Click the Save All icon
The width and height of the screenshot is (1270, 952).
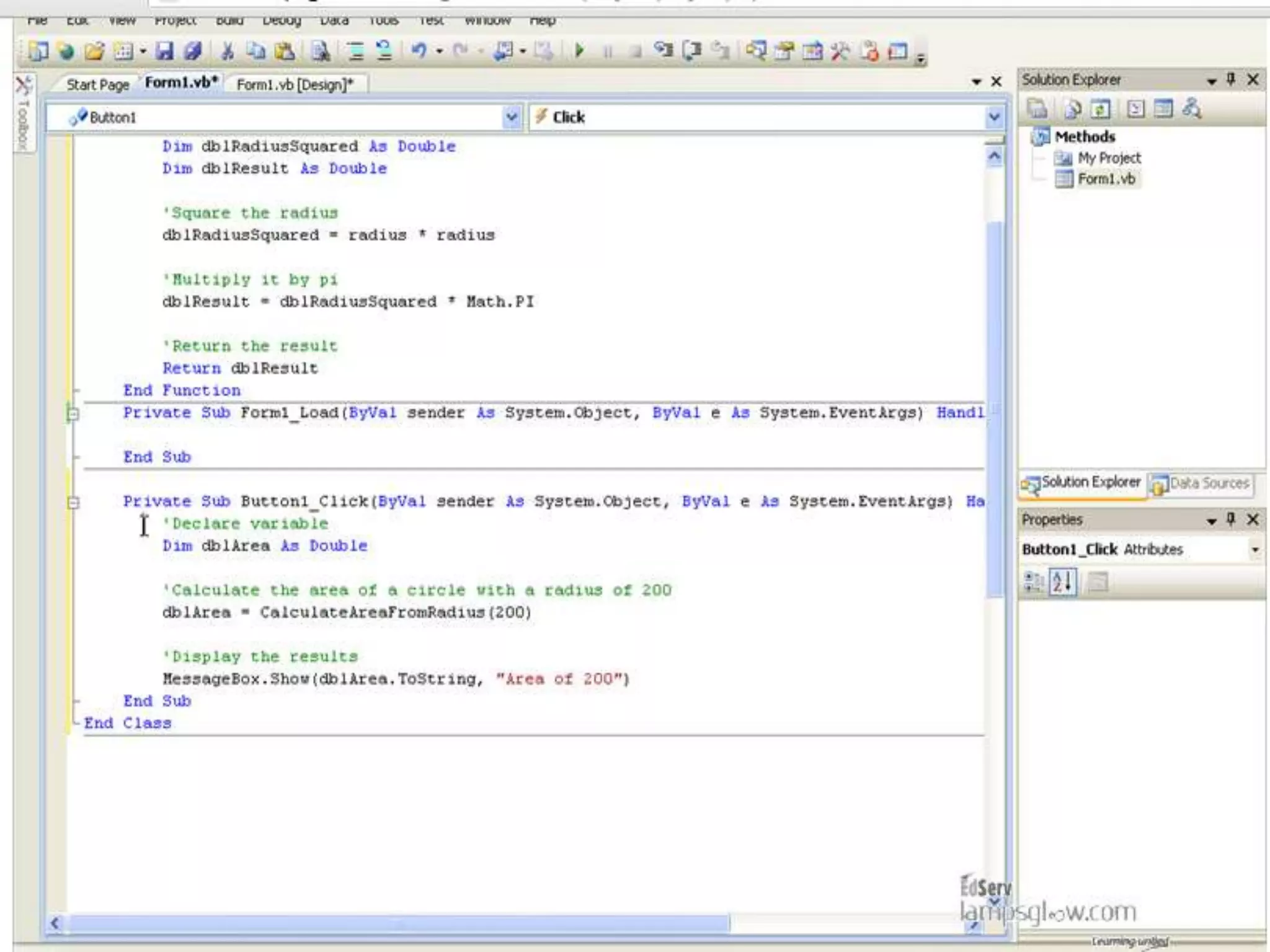(193, 51)
